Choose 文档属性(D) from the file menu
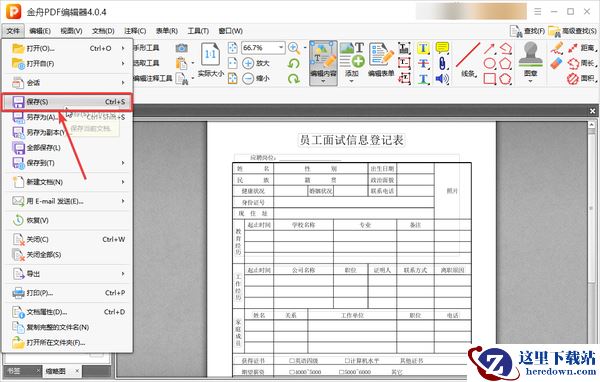Viewport: 600px width, 382px height. (x=68, y=312)
